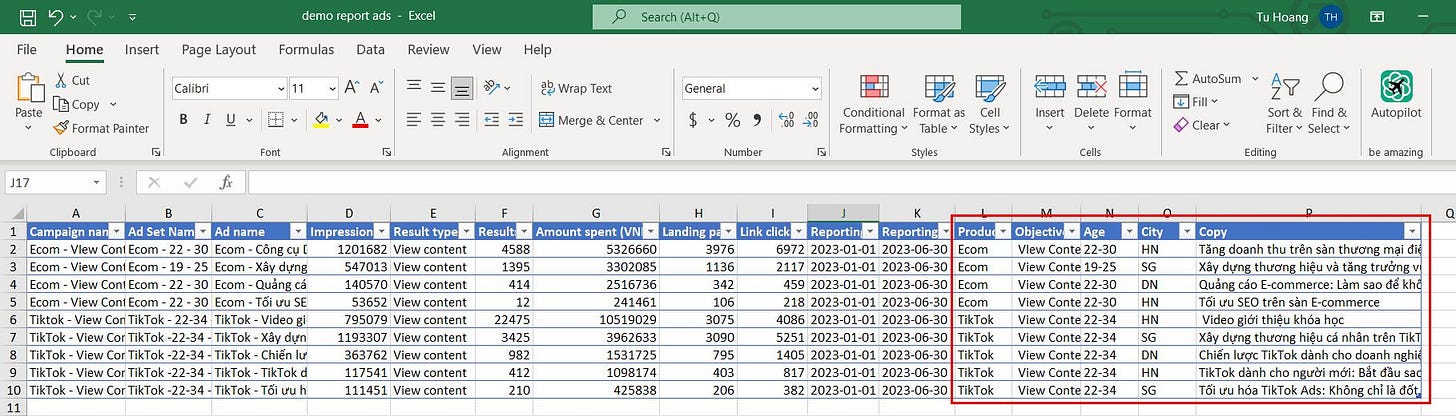
Task: Open the File tab
Action: 27,49
